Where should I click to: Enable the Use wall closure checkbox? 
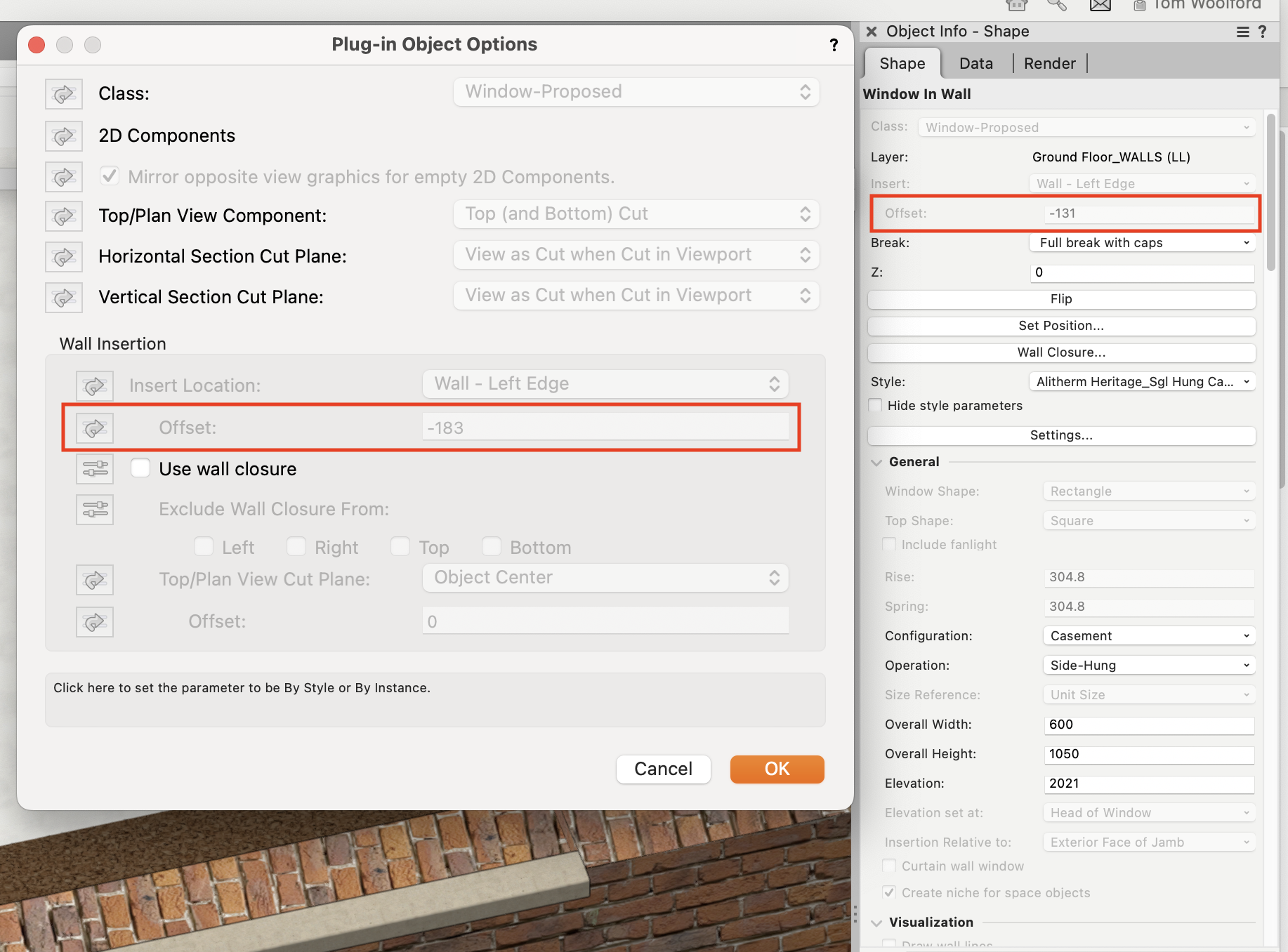click(140, 468)
